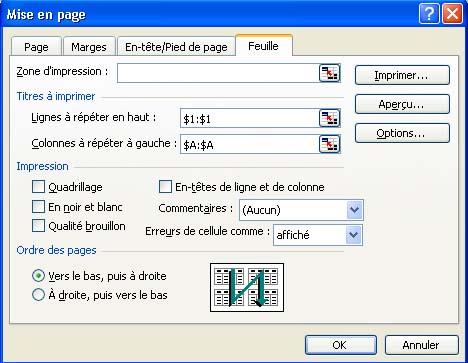This screenshot has width=468, height=363.
Task: Click inside Zone d'impression input field
Action: (218, 73)
